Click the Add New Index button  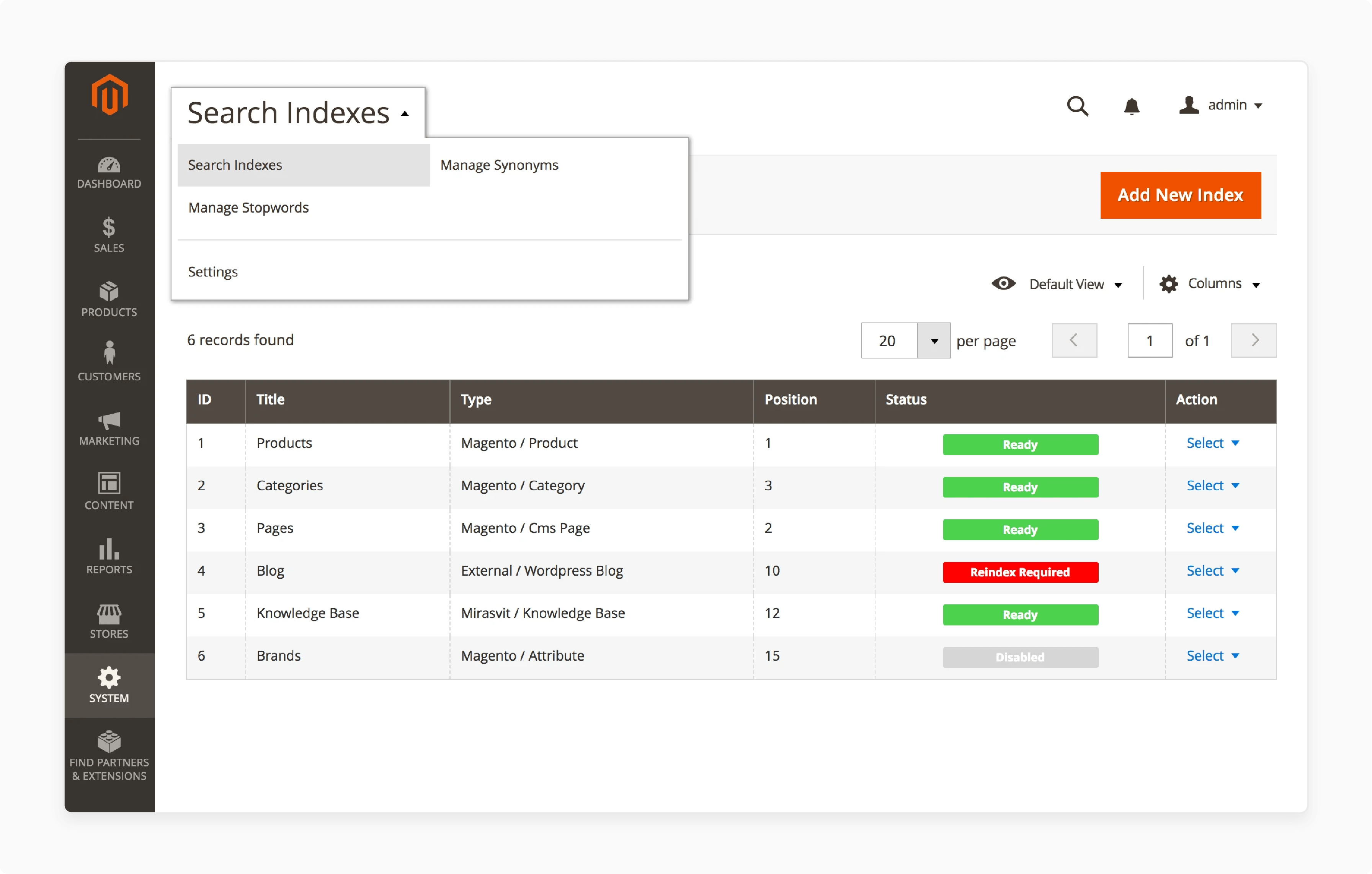pyautogui.click(x=1181, y=195)
